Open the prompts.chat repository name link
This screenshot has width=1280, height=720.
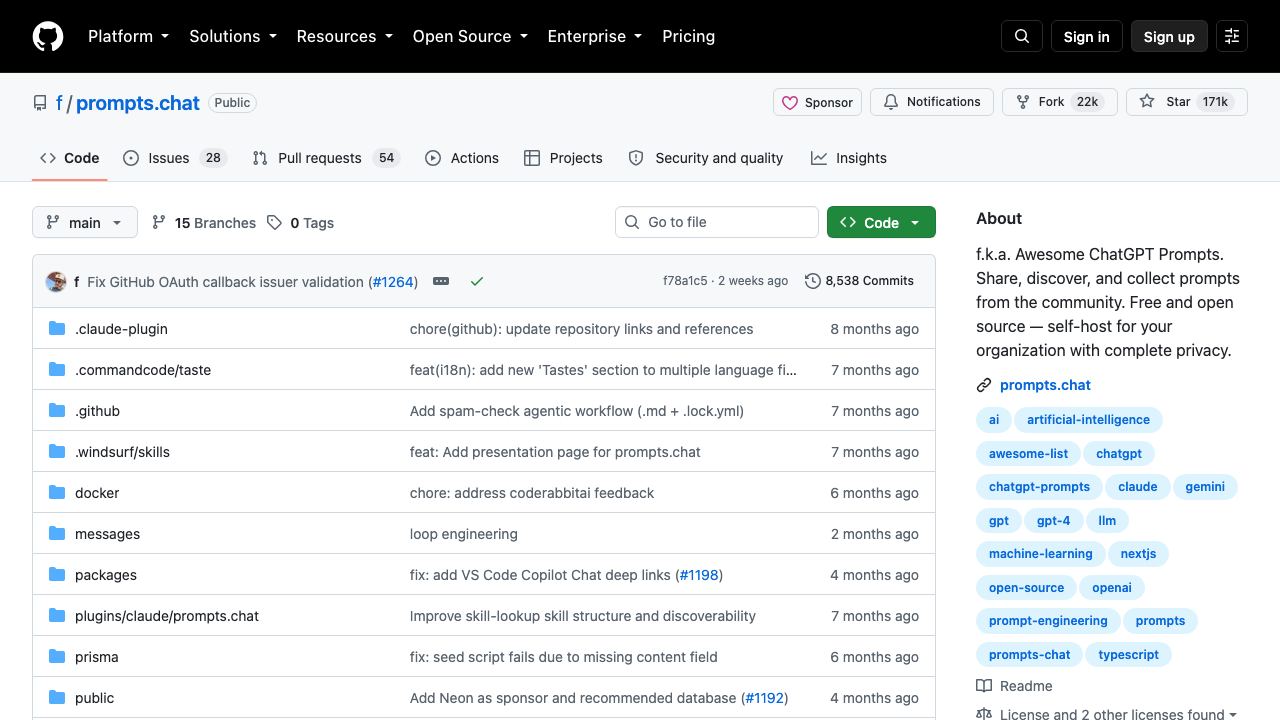pyautogui.click(x=138, y=103)
